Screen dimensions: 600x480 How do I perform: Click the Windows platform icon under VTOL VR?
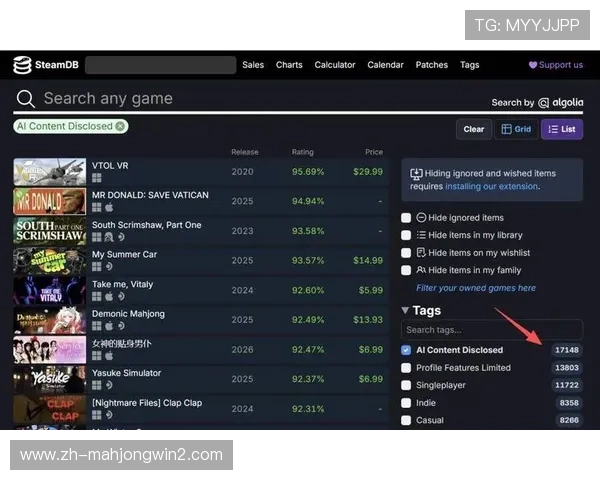click(97, 179)
